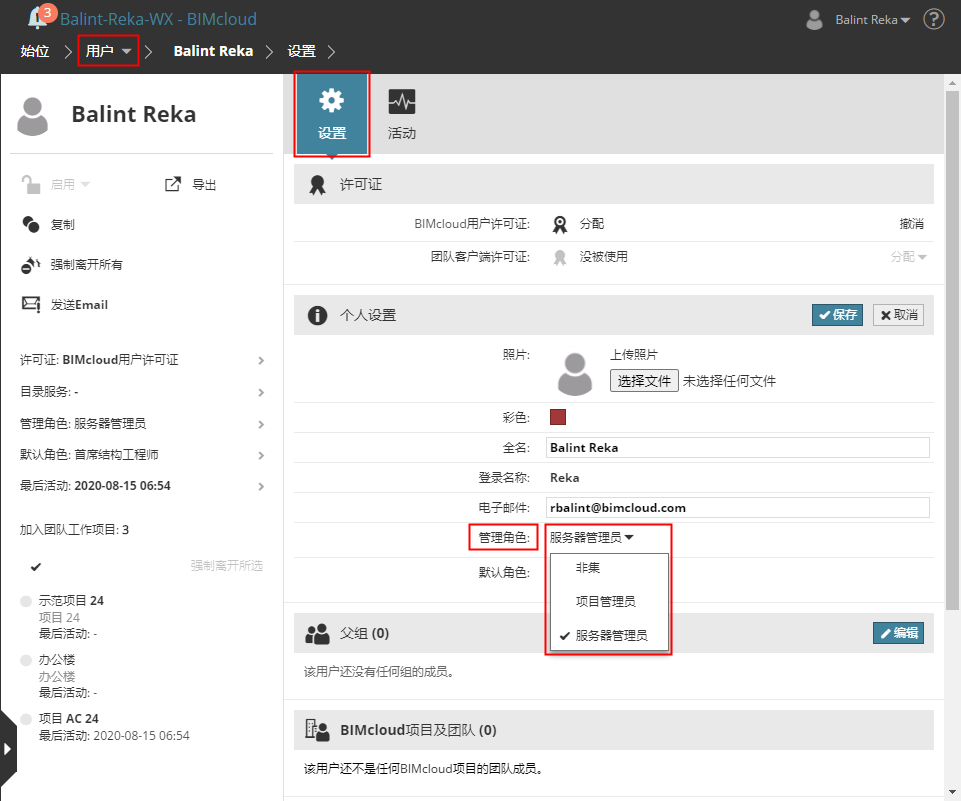Image resolution: width=961 pixels, height=801 pixels.
Task: Select the 办公楼 project radio circle
Action: (26, 660)
